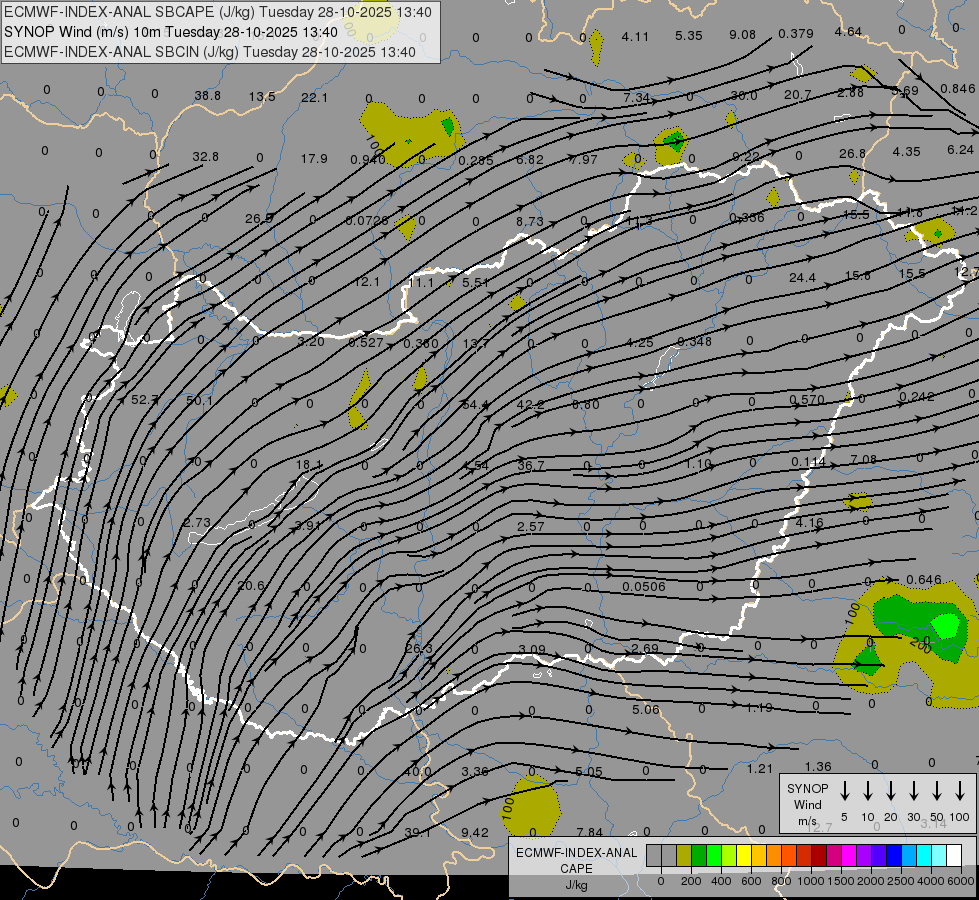Click the map value 7.84
Screen dimensions: 979x900
589,832
